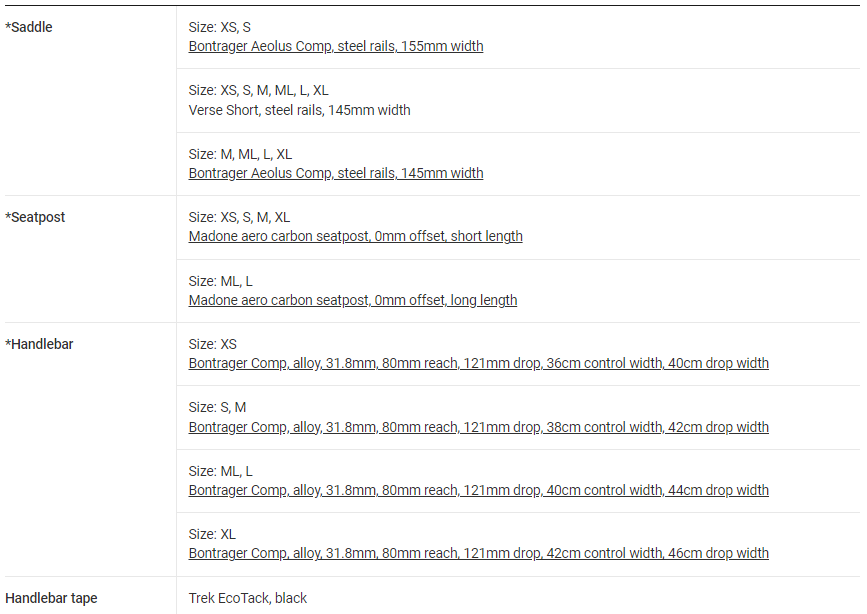
Task: Click handlebar "Size: S, M" text
Action: click(x=217, y=407)
